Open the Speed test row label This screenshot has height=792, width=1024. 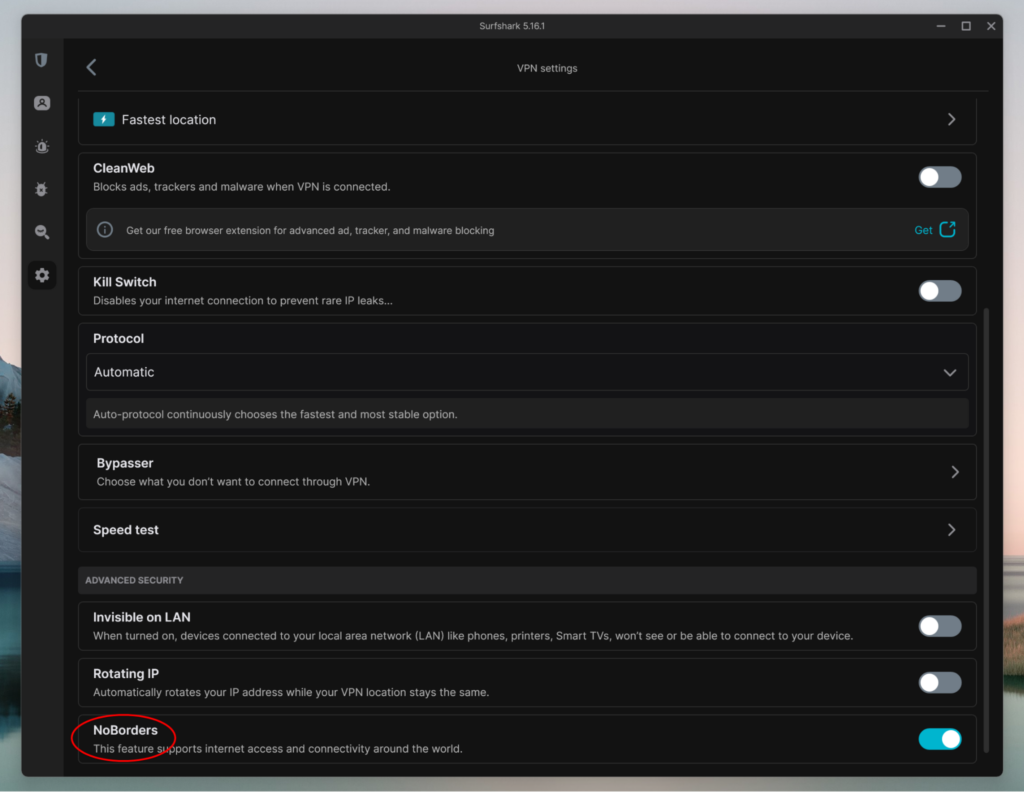[125, 530]
